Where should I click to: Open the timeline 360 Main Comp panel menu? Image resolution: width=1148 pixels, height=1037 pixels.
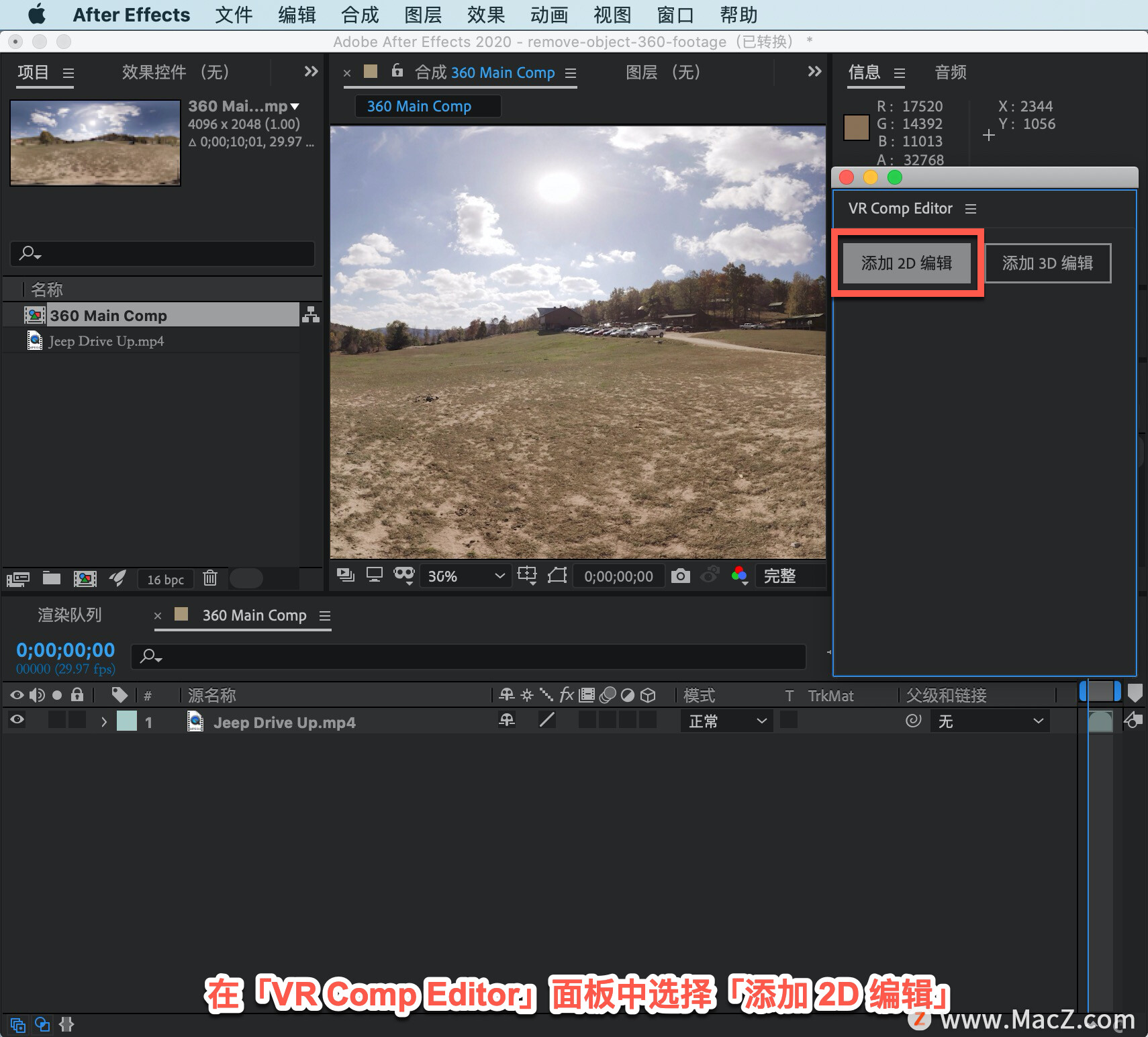(325, 616)
